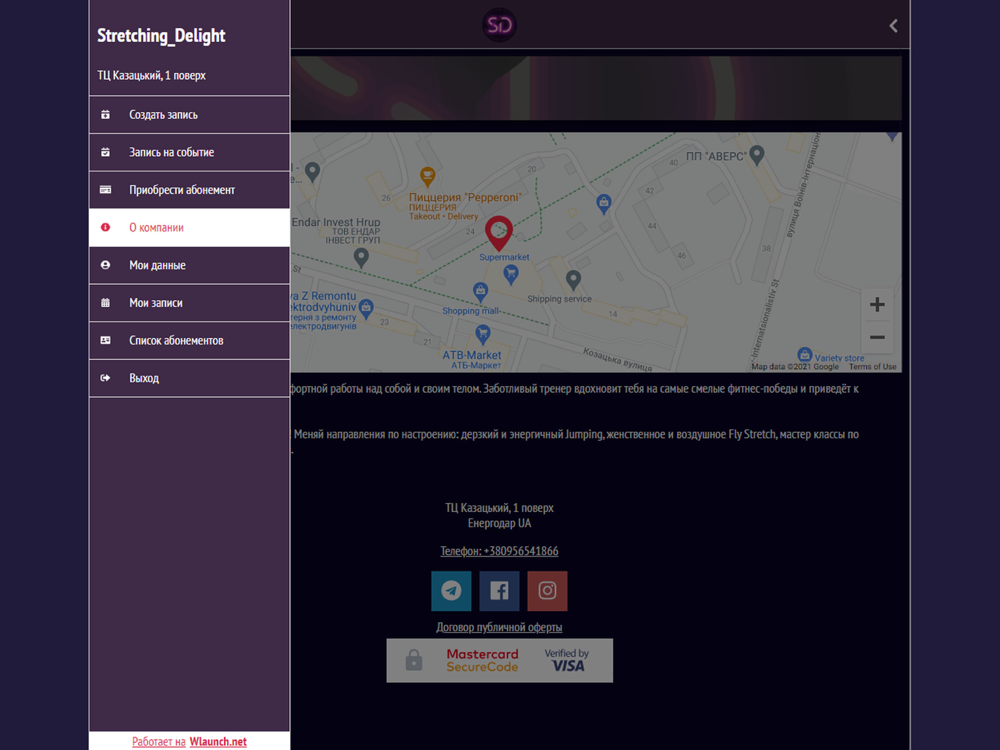Click Енергодар UA address text

(499, 524)
